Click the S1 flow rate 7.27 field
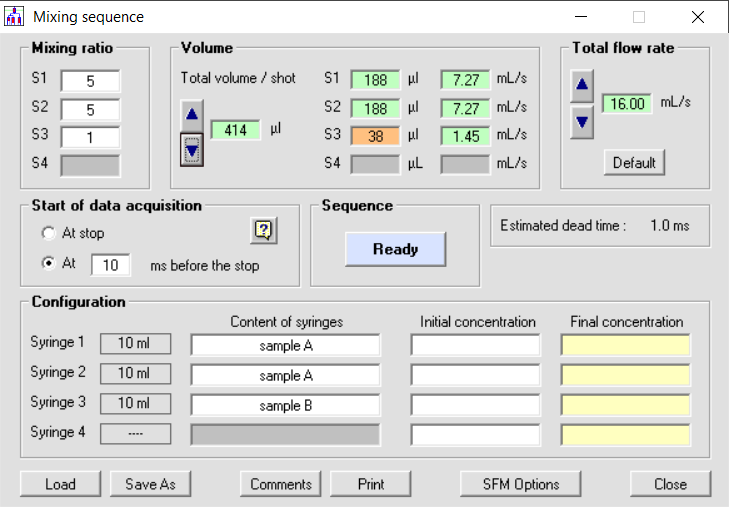 (465, 80)
